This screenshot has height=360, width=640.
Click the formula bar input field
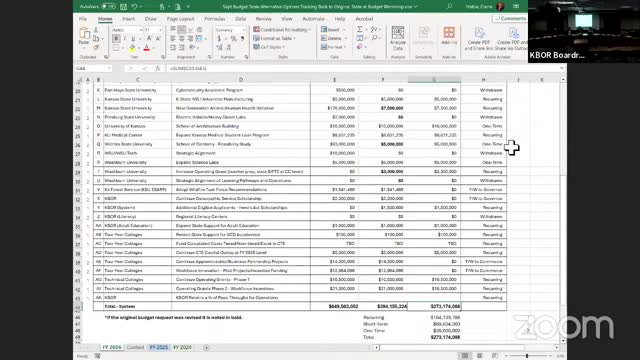(363, 69)
